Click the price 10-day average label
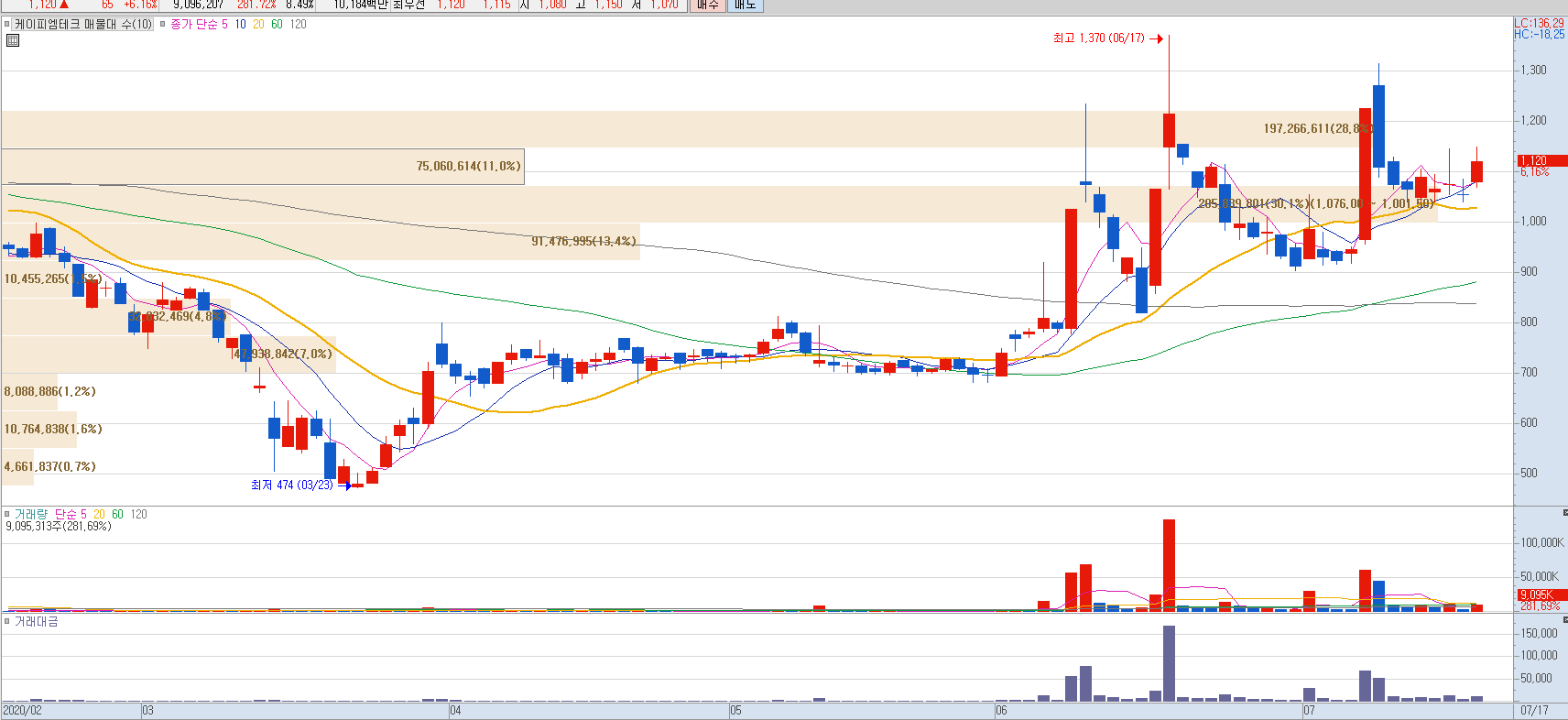 [x=240, y=25]
